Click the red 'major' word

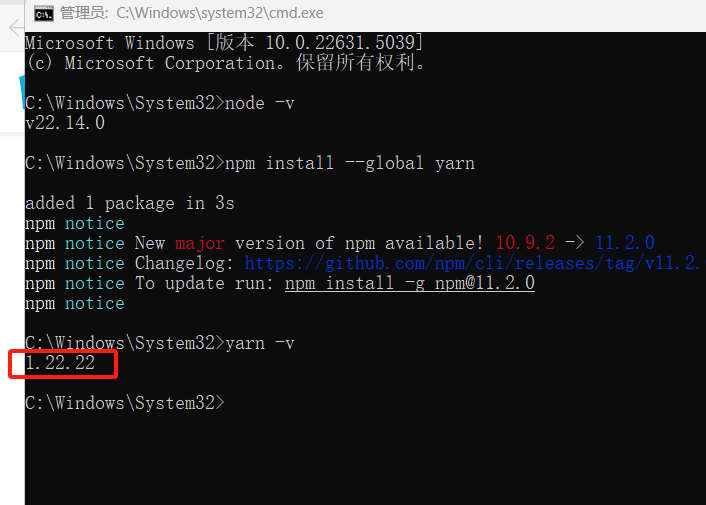199,243
